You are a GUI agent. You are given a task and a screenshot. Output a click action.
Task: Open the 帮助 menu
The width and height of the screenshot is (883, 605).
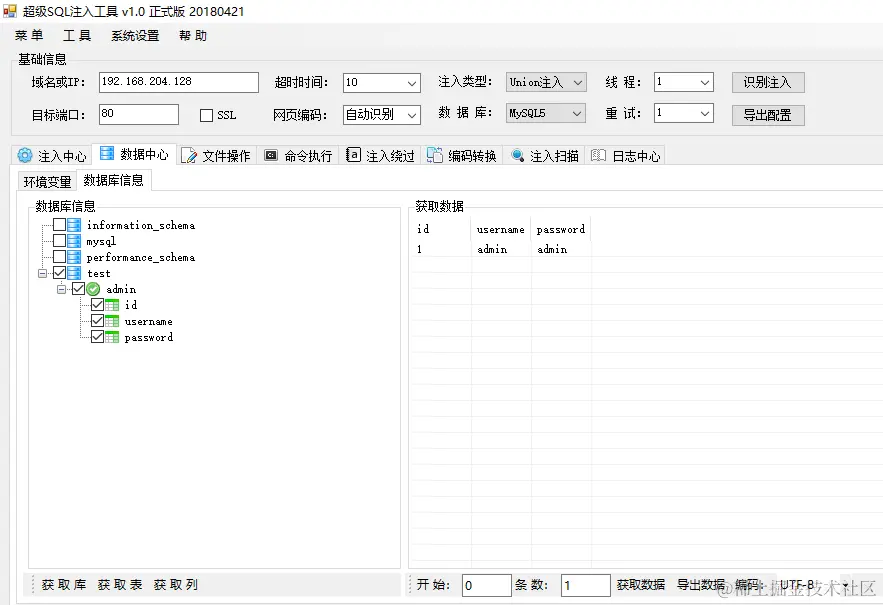[x=193, y=35]
